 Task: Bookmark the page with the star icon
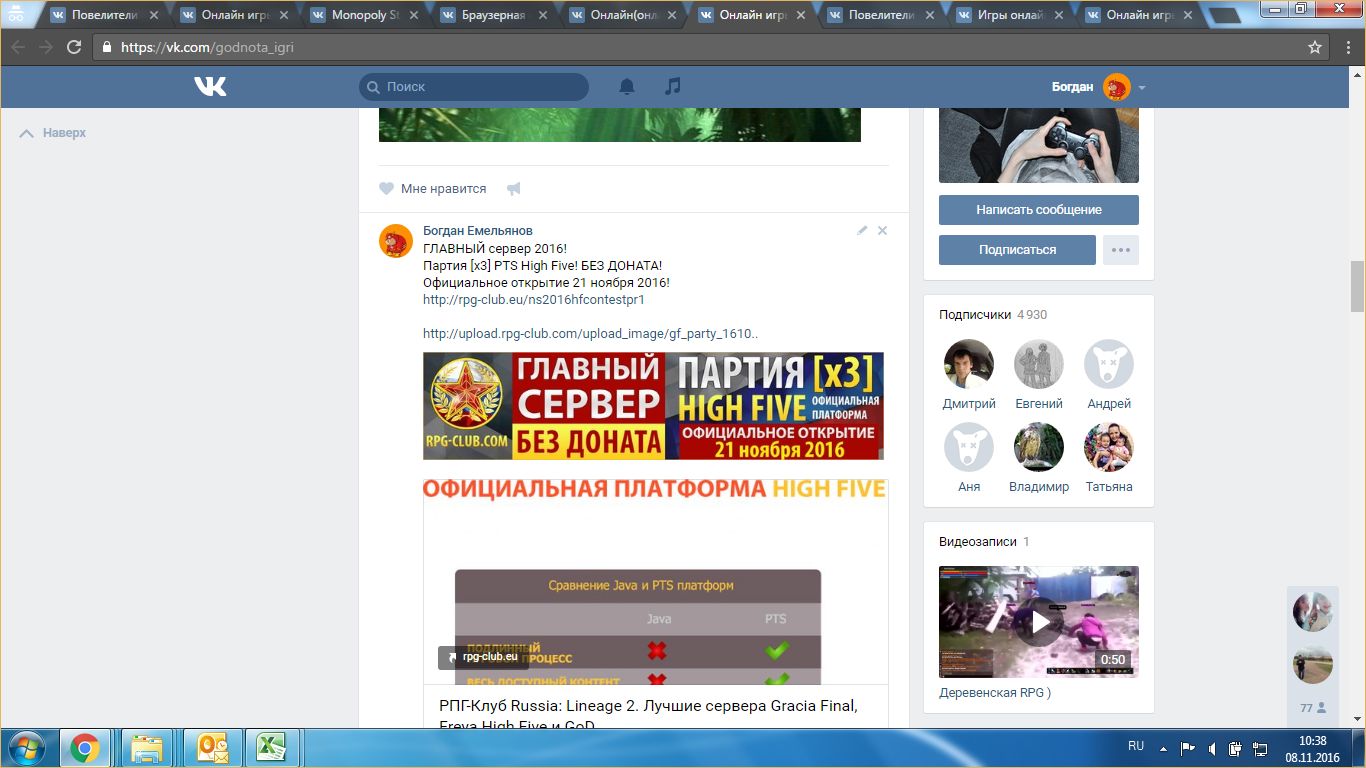pyautogui.click(x=1315, y=47)
